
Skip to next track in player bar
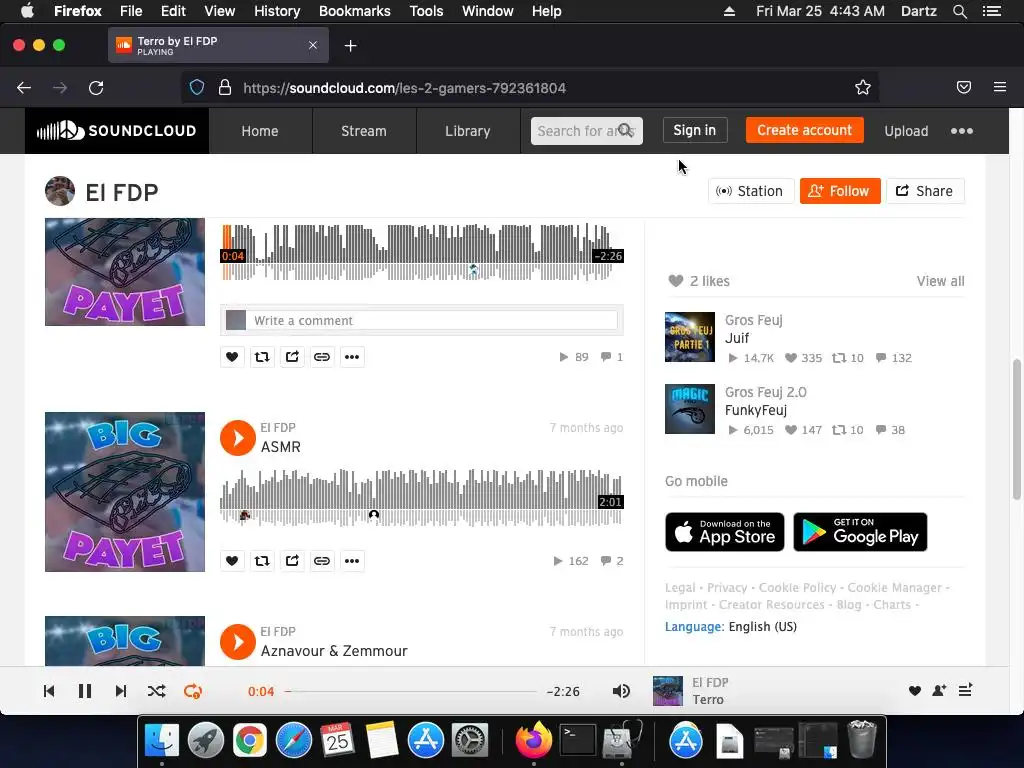(x=121, y=691)
